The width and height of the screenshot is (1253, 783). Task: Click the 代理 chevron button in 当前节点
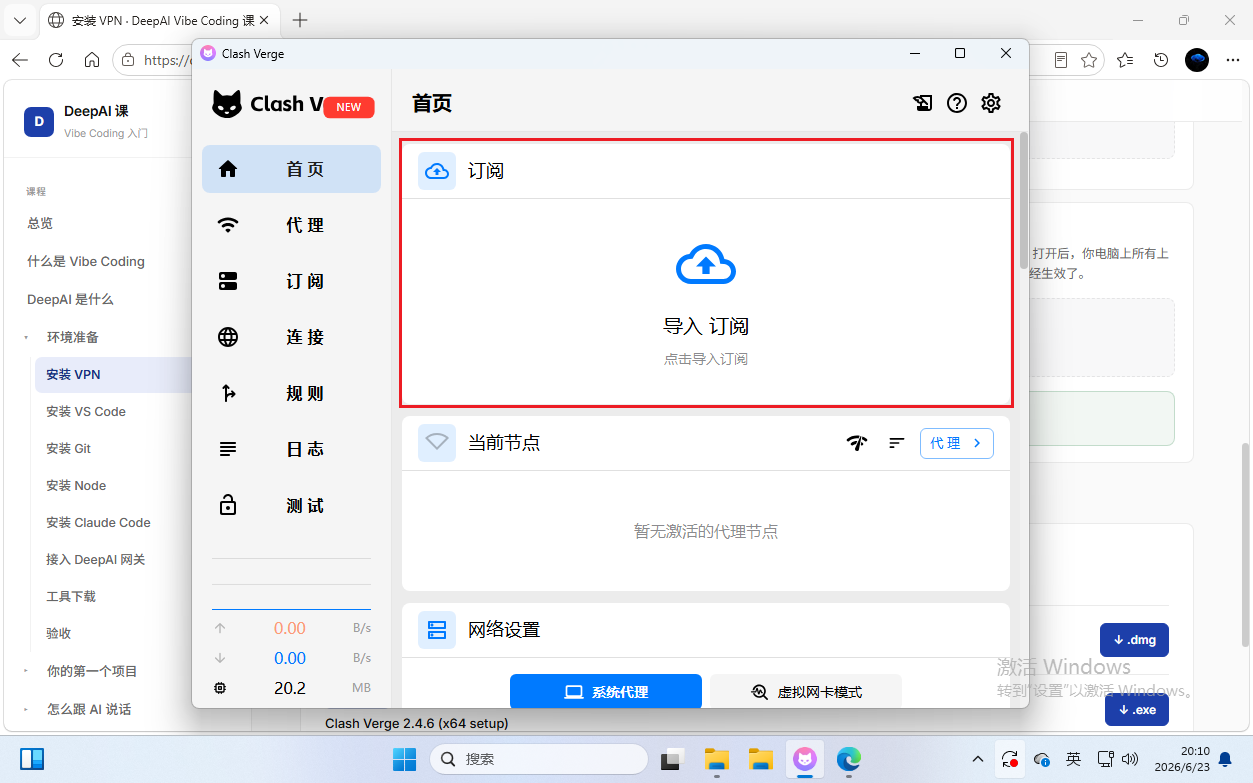coord(957,443)
